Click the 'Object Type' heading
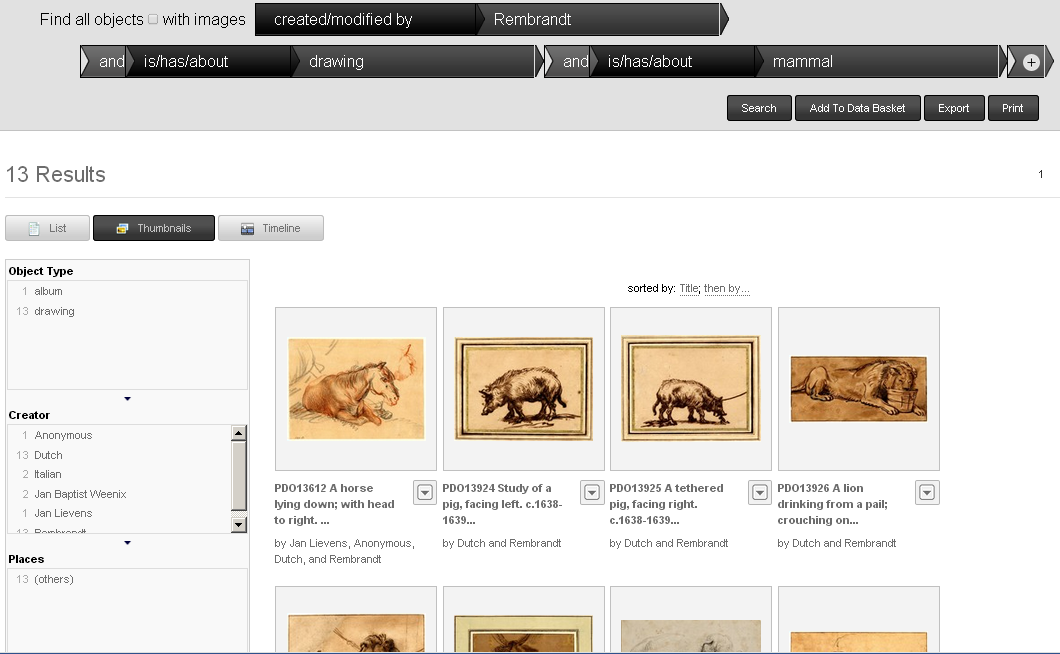The image size is (1060, 654). coord(41,271)
